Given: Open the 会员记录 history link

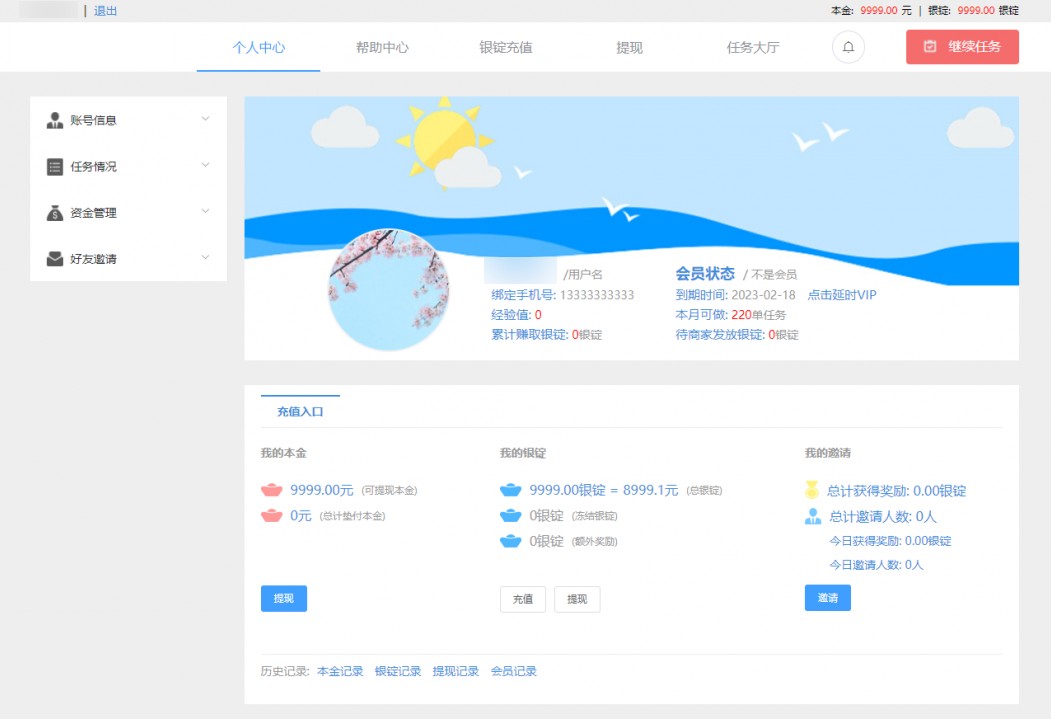Looking at the screenshot, I should point(513,671).
